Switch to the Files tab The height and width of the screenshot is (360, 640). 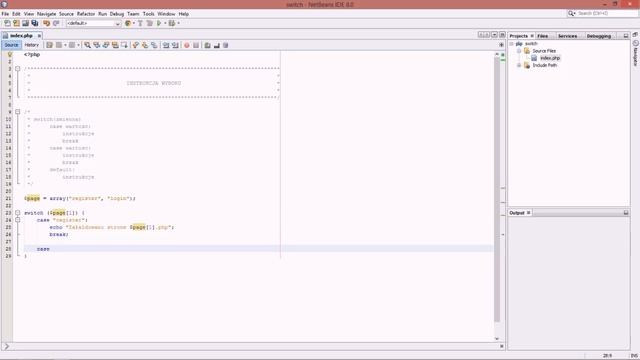(543, 36)
